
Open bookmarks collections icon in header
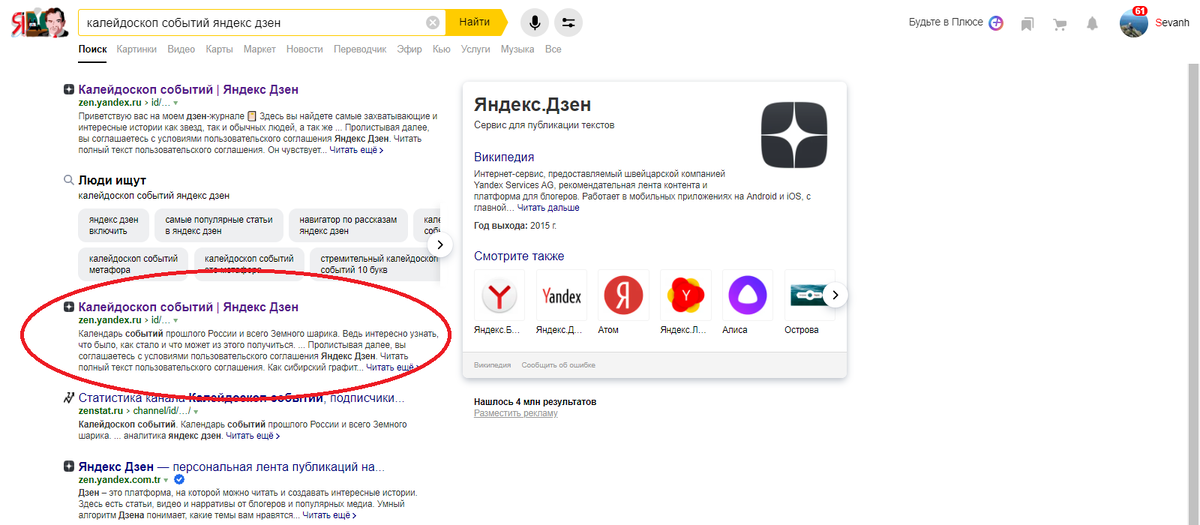(1027, 23)
